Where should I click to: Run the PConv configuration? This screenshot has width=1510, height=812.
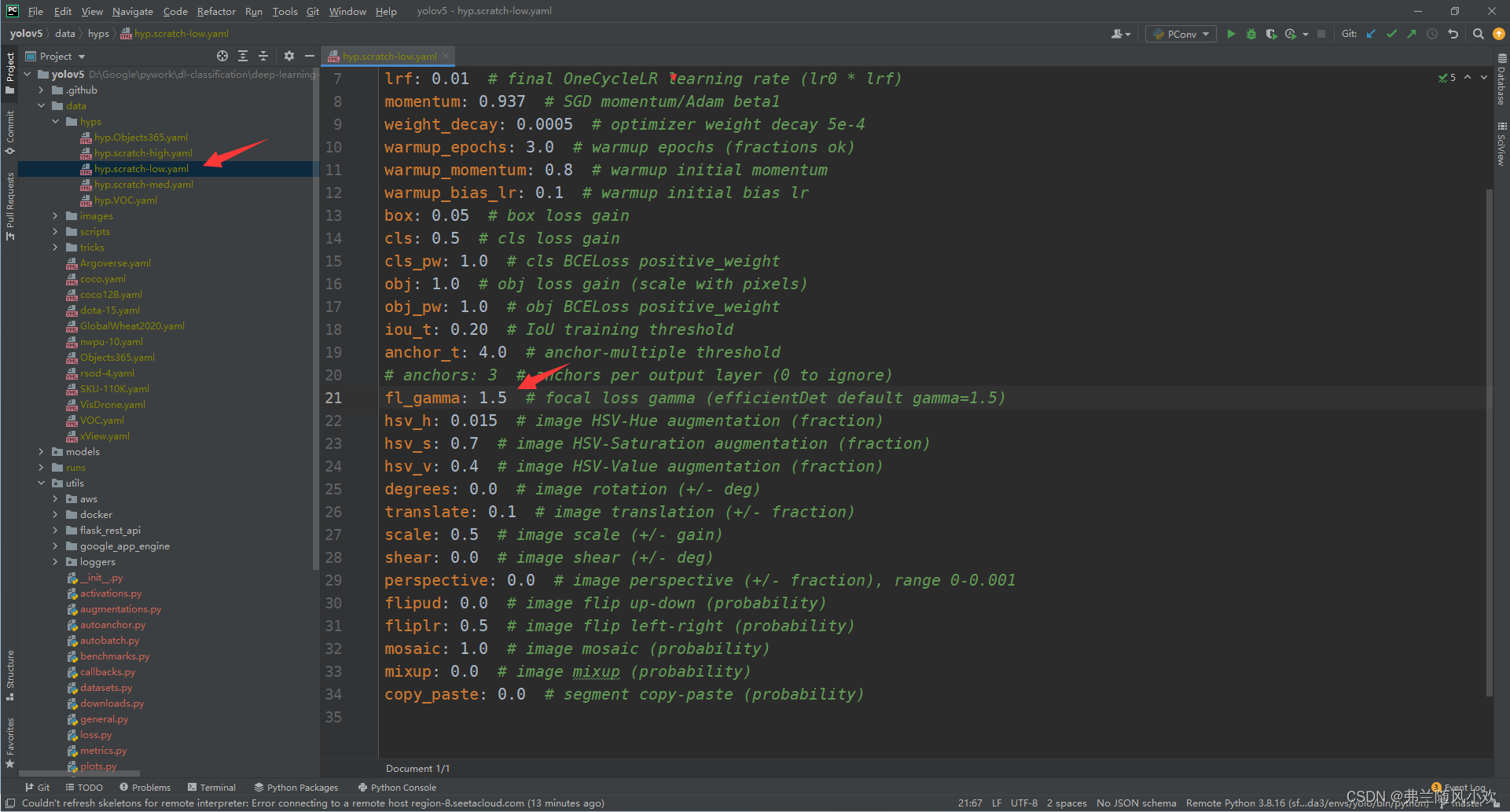tap(1231, 34)
